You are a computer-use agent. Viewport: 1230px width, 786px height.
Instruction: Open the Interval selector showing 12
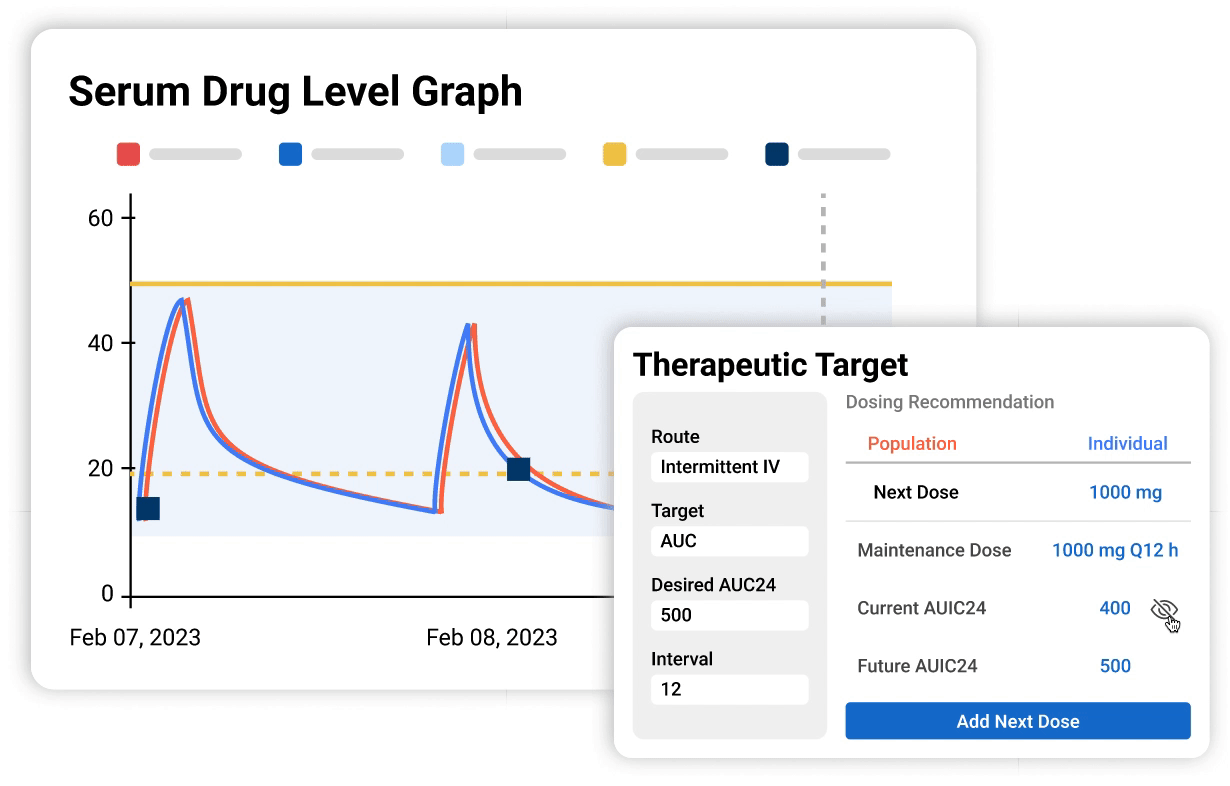coord(729,689)
